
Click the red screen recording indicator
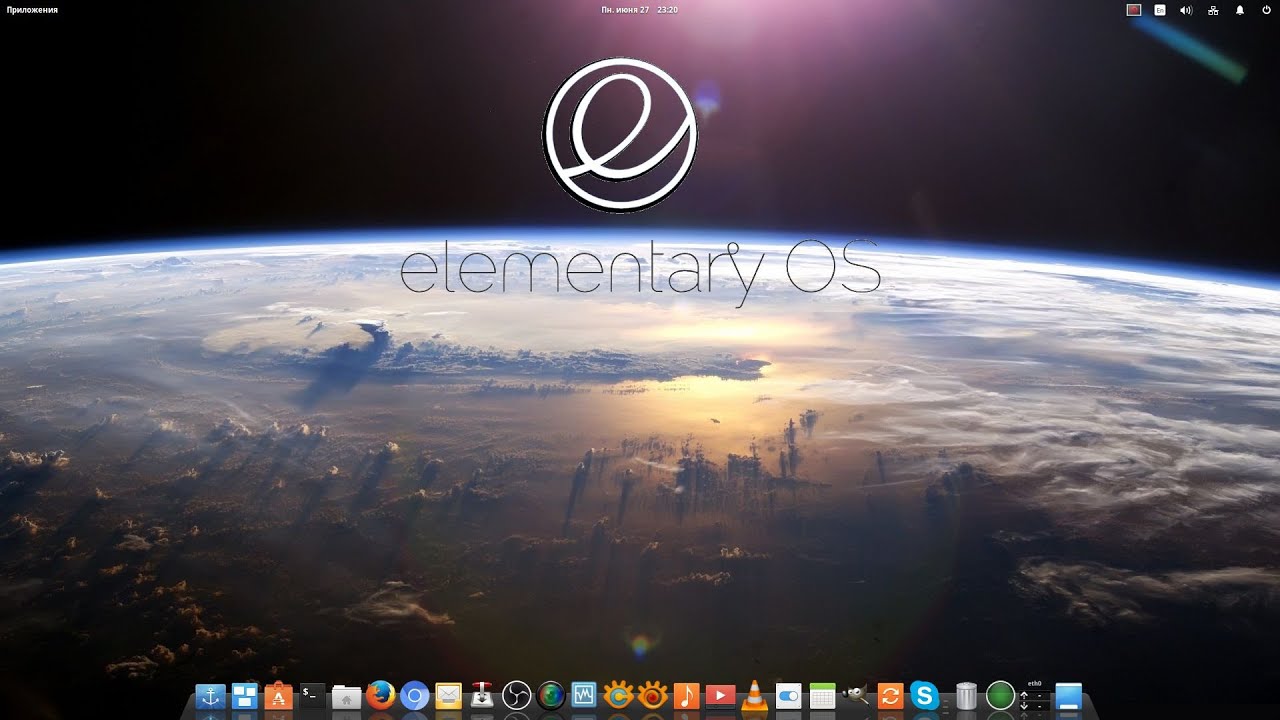(1134, 10)
